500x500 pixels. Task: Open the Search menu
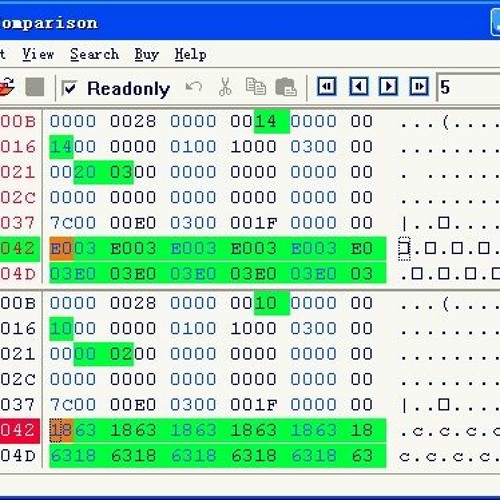tap(94, 54)
